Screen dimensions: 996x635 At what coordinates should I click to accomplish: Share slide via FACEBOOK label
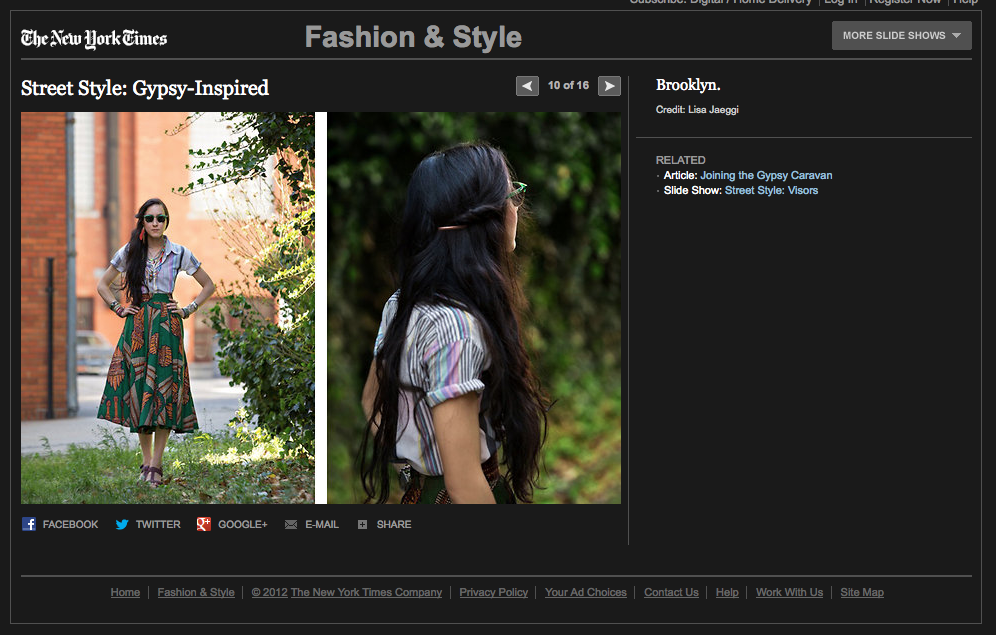[71, 525]
